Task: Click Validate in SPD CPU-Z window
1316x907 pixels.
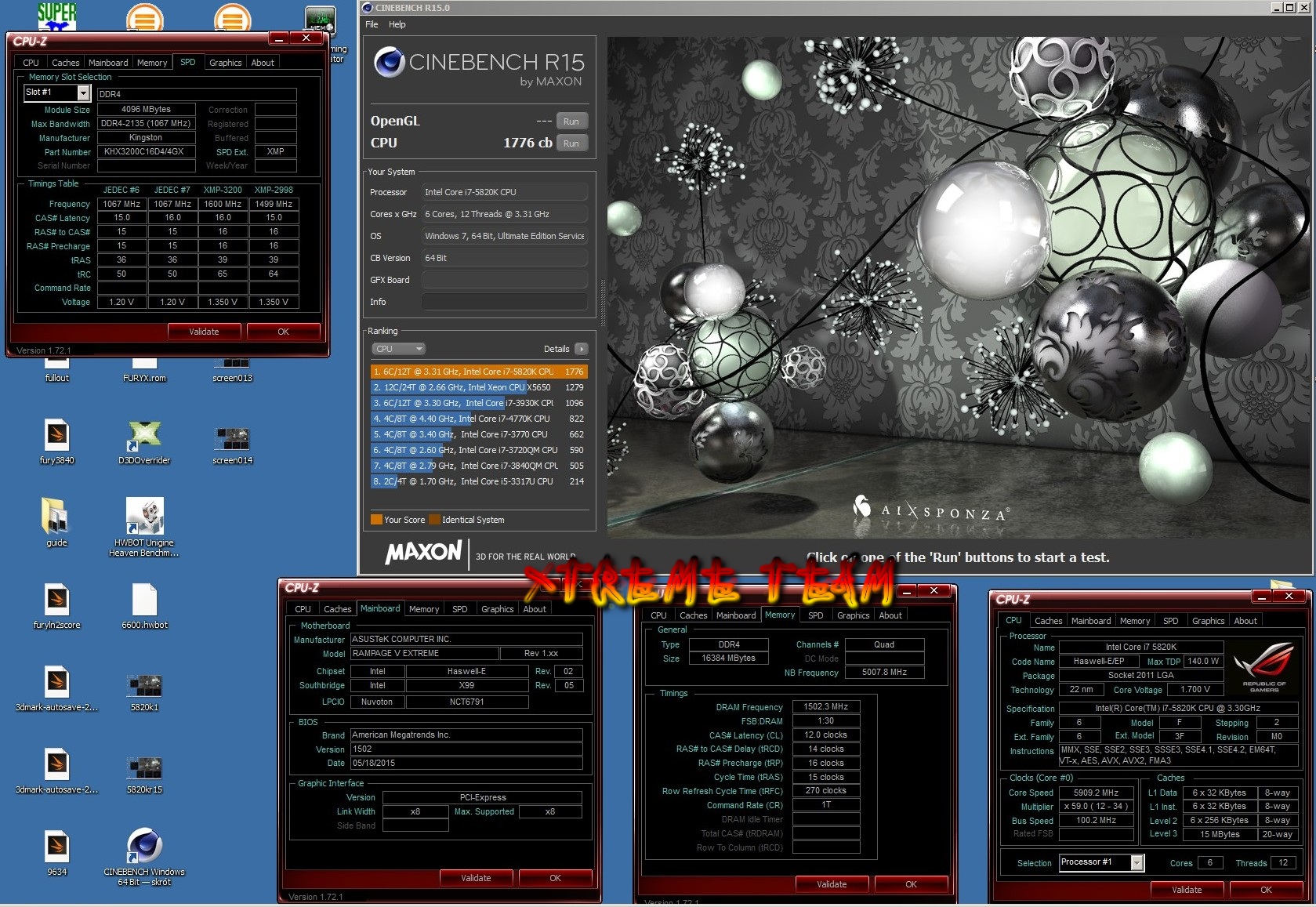Action: click(x=204, y=332)
